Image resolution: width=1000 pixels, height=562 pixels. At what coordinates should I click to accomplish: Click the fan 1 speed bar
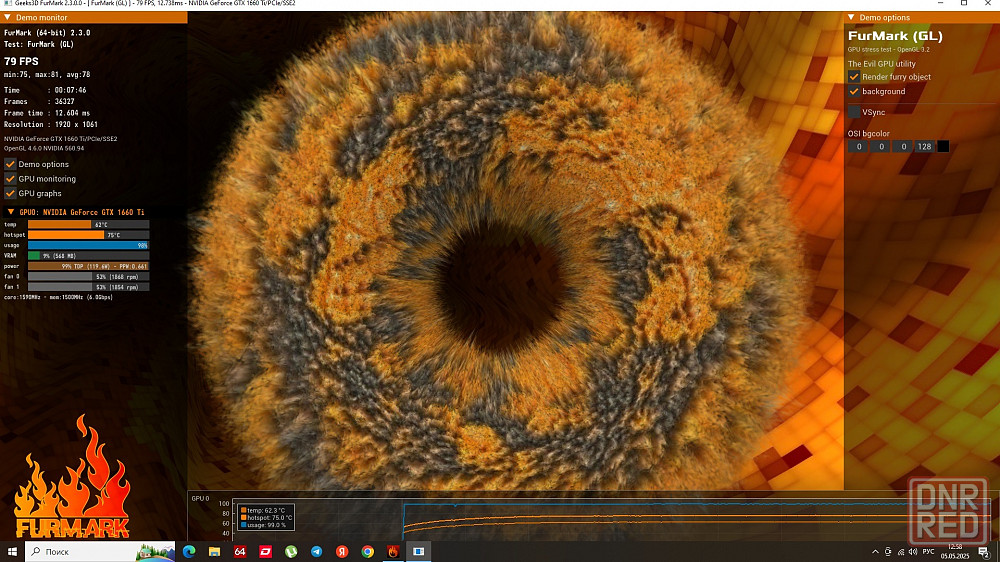point(88,287)
